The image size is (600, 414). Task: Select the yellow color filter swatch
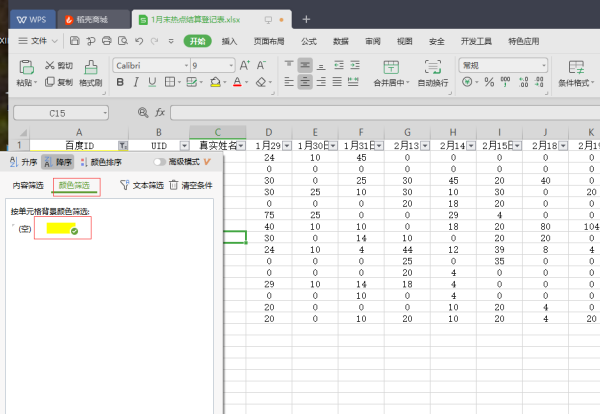(62, 229)
